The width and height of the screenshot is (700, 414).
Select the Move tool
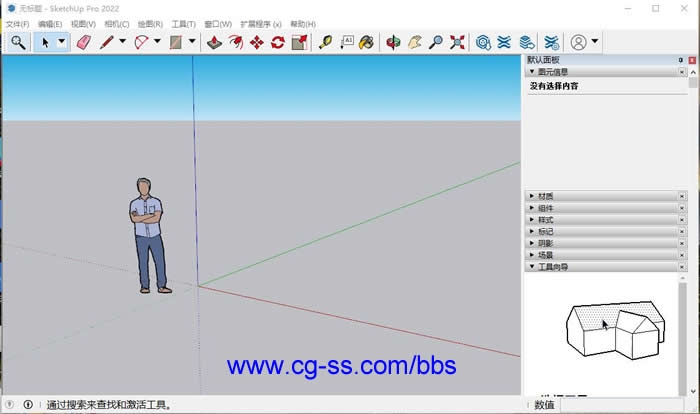[256, 42]
